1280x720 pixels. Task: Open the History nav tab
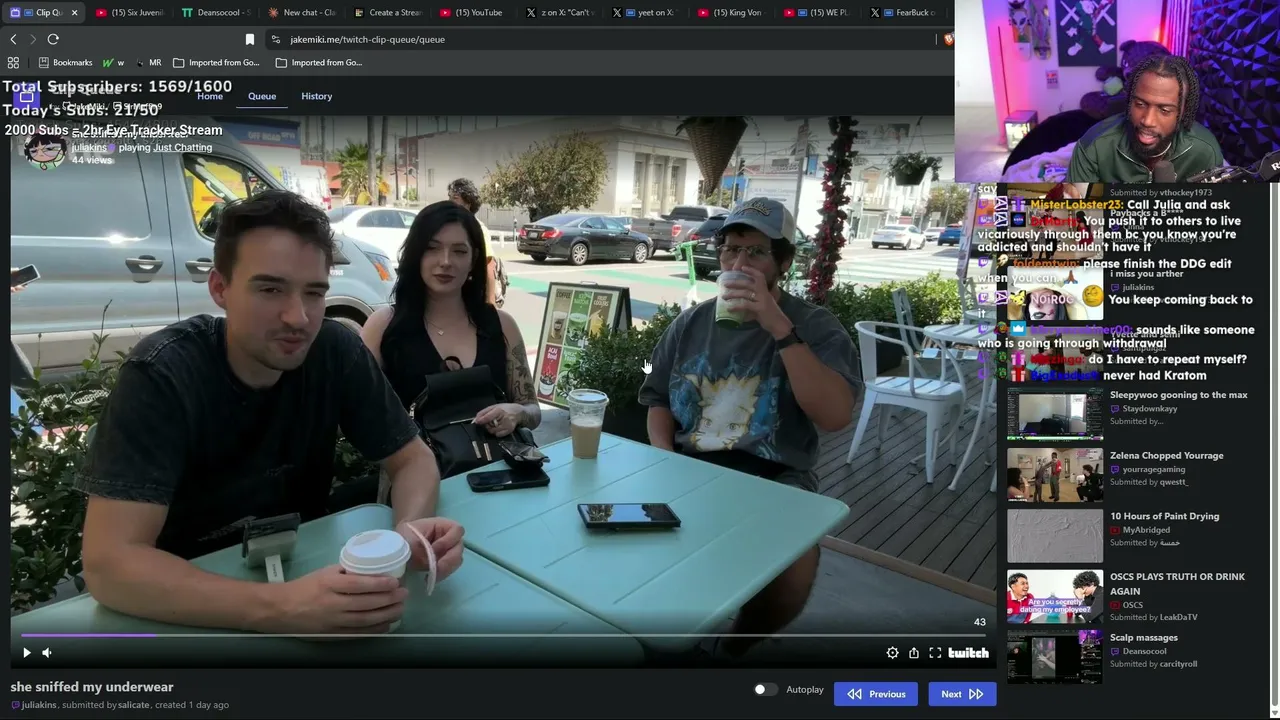(316, 96)
